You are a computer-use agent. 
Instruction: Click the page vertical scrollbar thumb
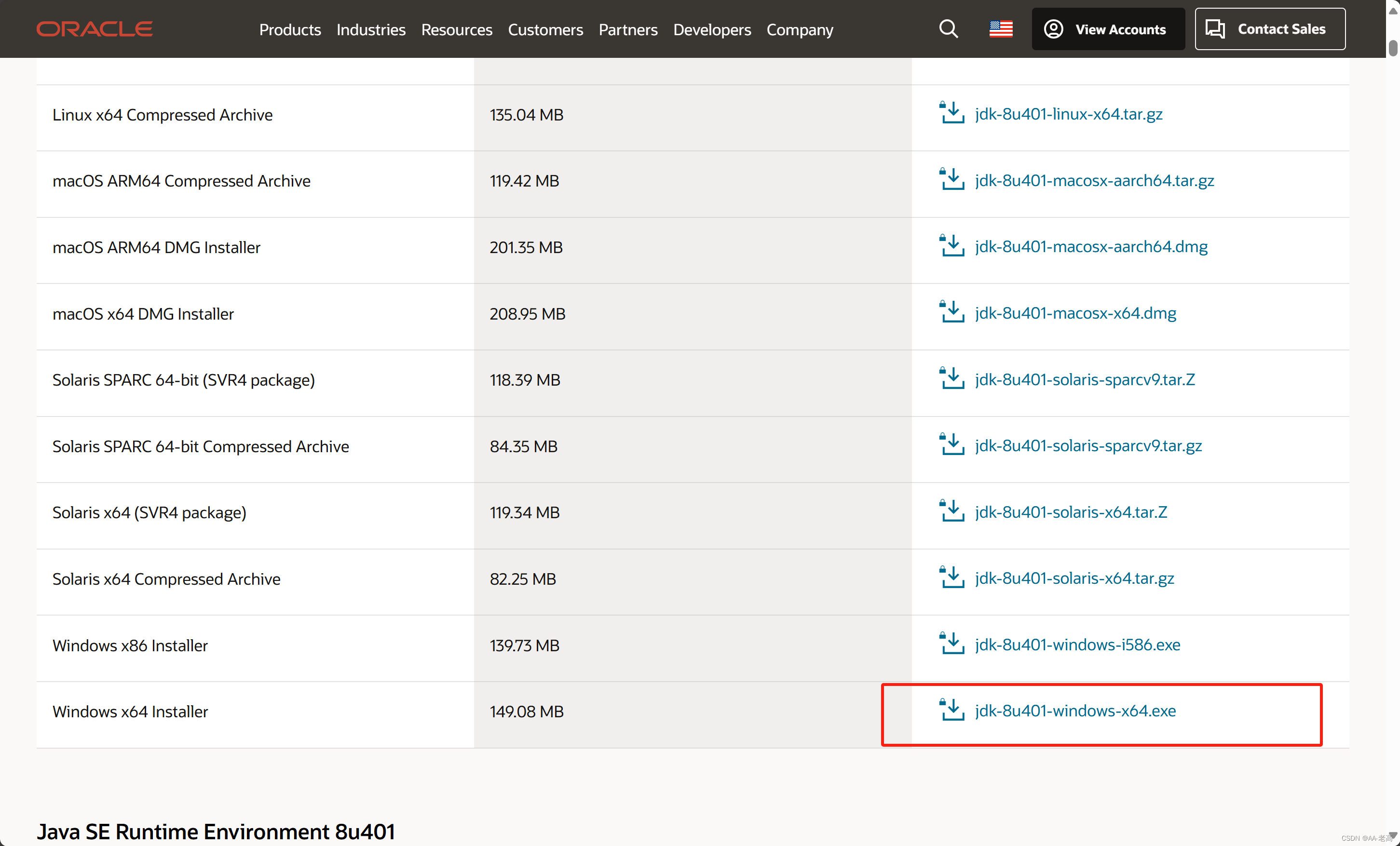(1393, 48)
